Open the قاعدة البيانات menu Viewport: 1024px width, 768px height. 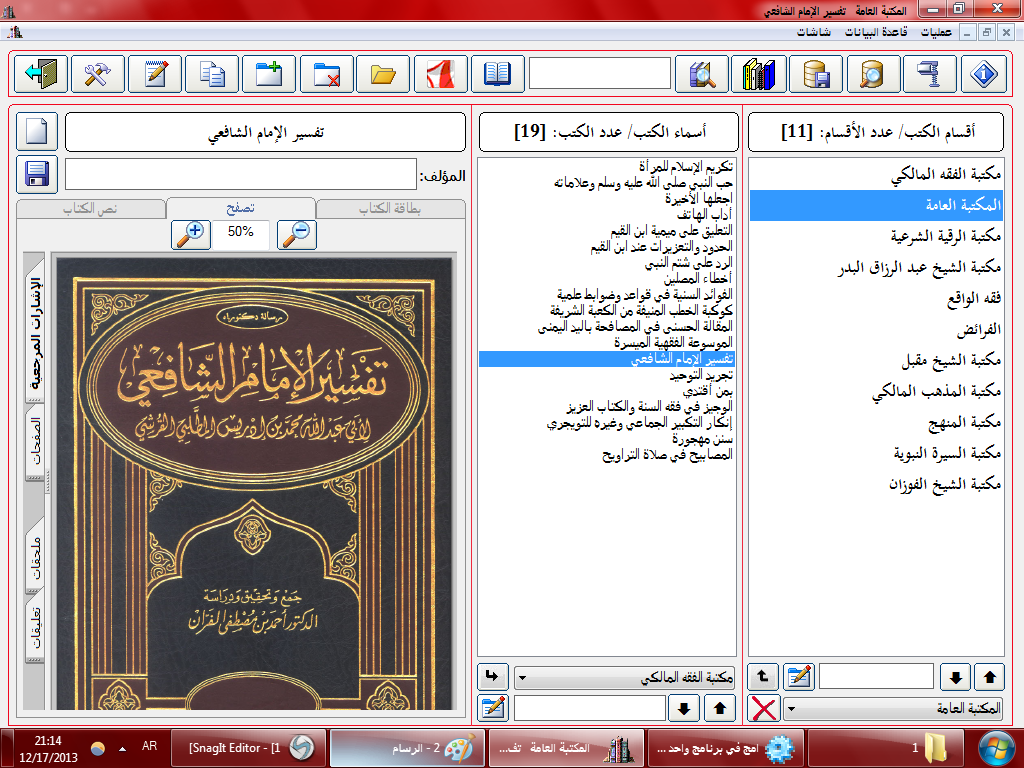coord(876,32)
